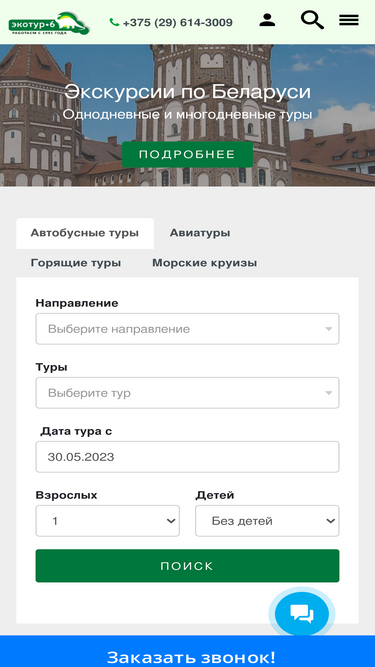Screen dimensions: 375x667
Task: Switch to the Горящие туры tab
Action: pos(76,263)
